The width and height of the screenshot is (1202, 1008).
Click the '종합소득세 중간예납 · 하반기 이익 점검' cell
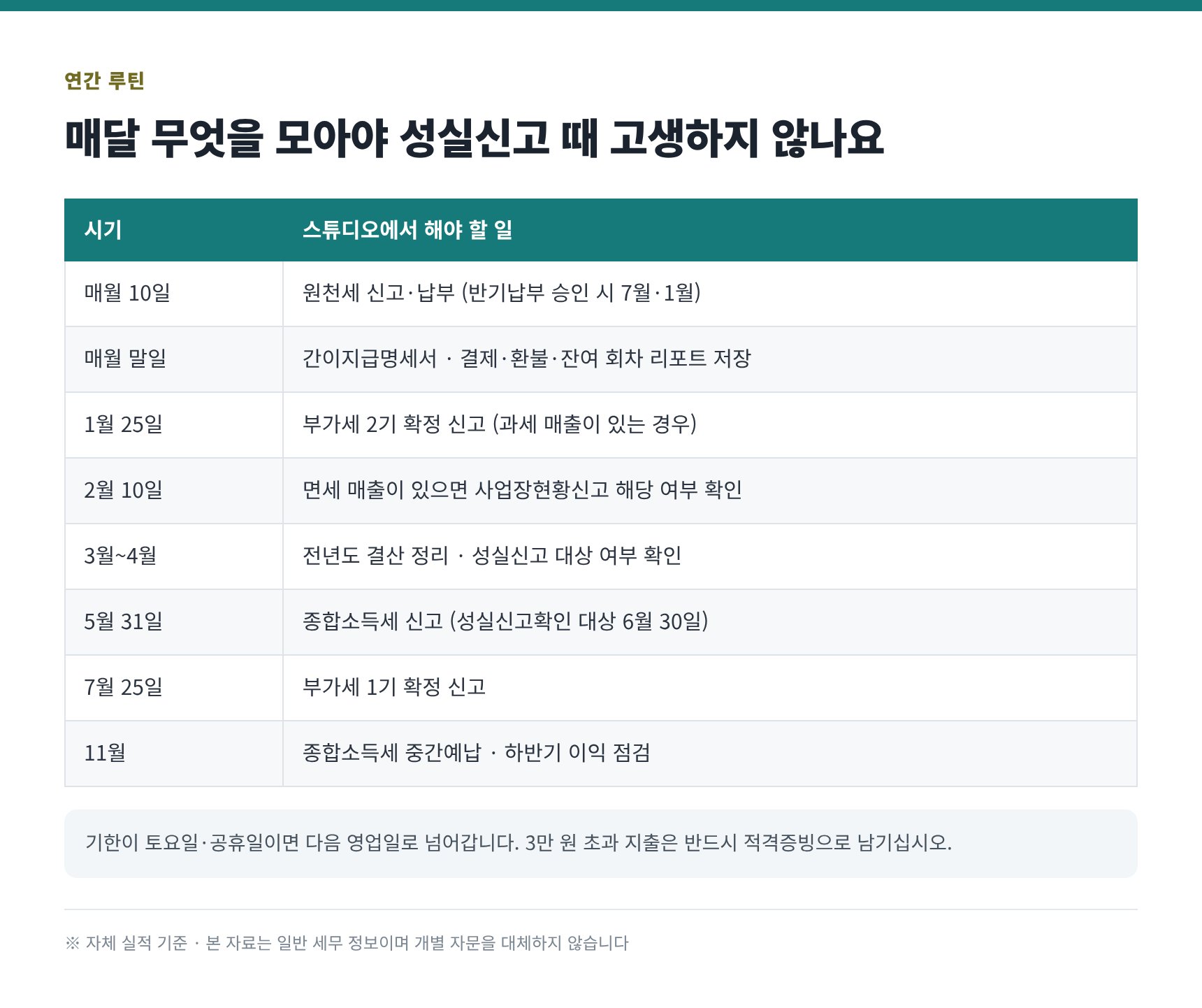coord(710,754)
